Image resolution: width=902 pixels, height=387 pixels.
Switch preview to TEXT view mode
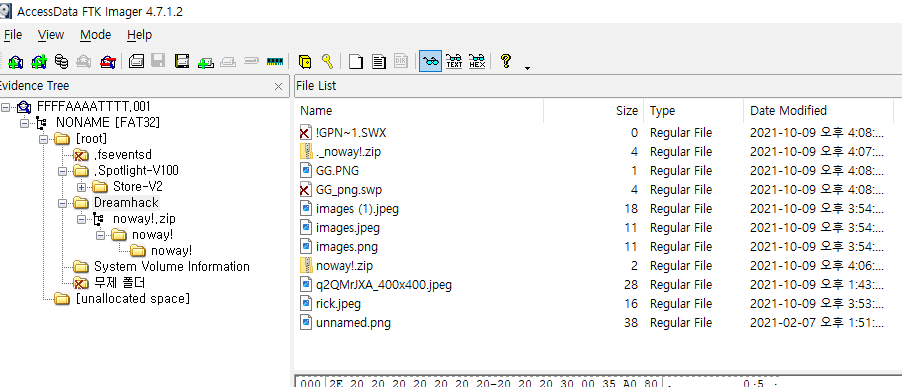454,61
